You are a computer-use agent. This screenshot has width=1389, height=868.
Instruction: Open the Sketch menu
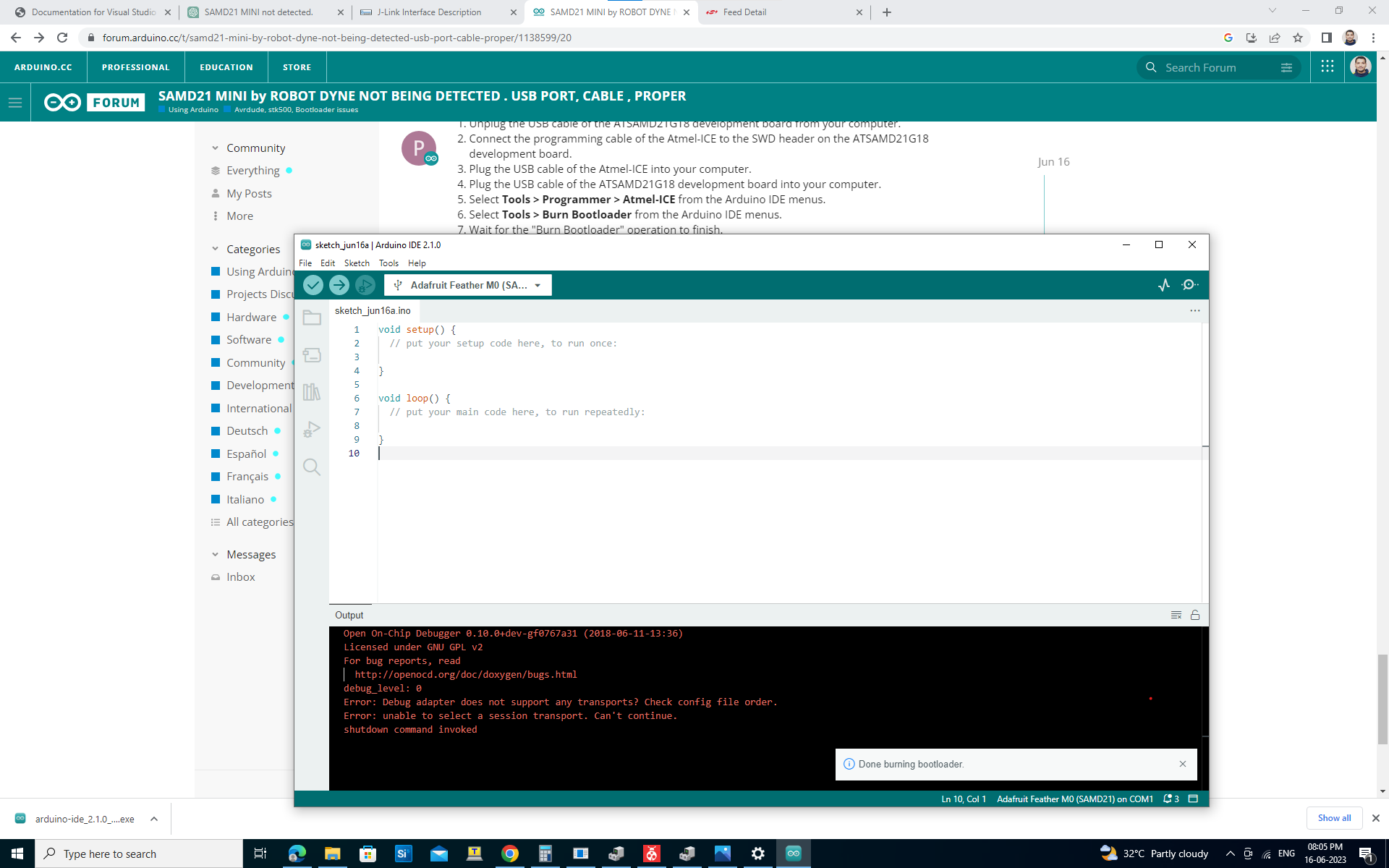click(x=357, y=263)
